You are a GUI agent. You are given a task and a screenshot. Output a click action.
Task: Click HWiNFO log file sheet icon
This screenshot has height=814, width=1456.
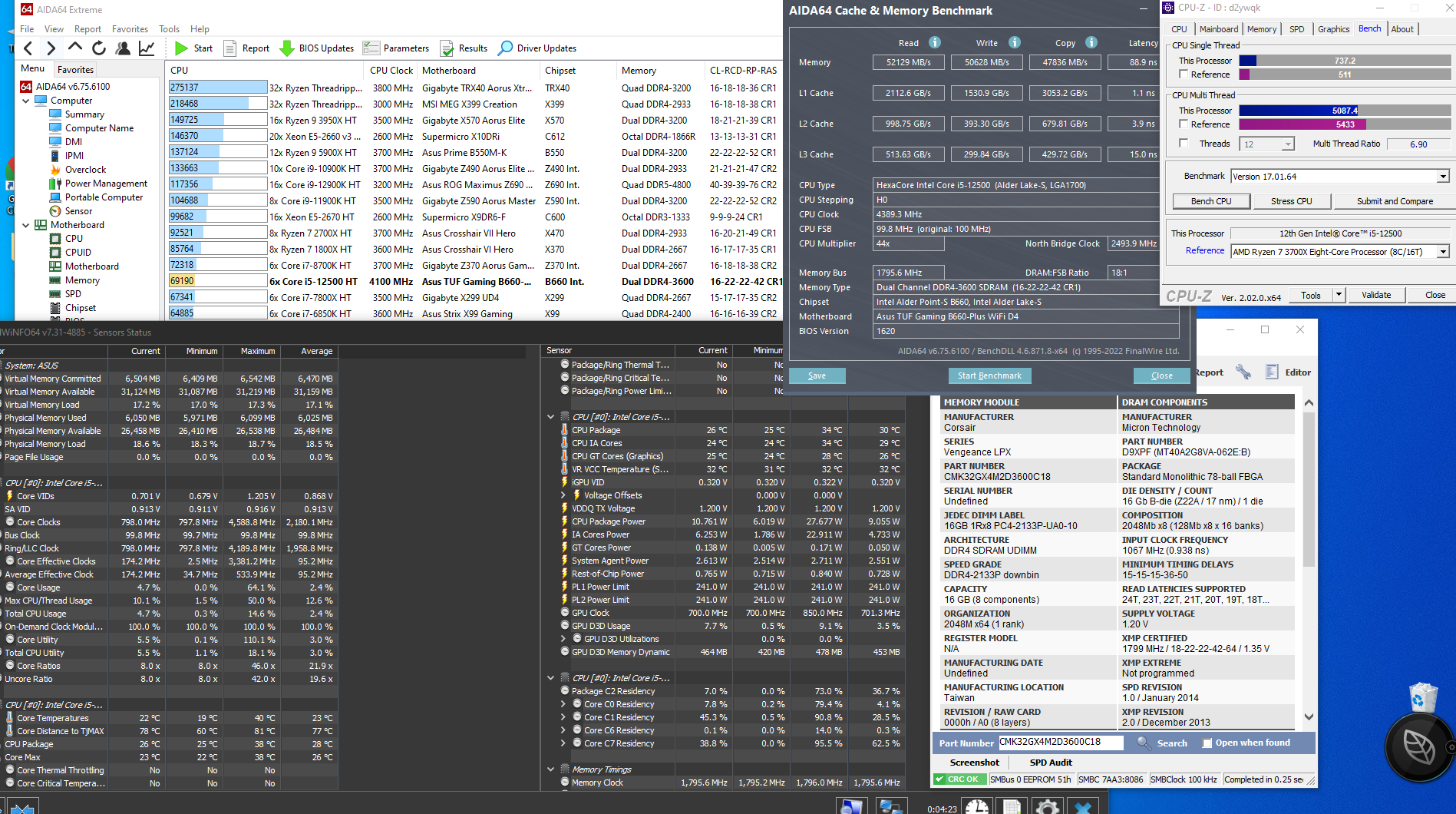1012,806
